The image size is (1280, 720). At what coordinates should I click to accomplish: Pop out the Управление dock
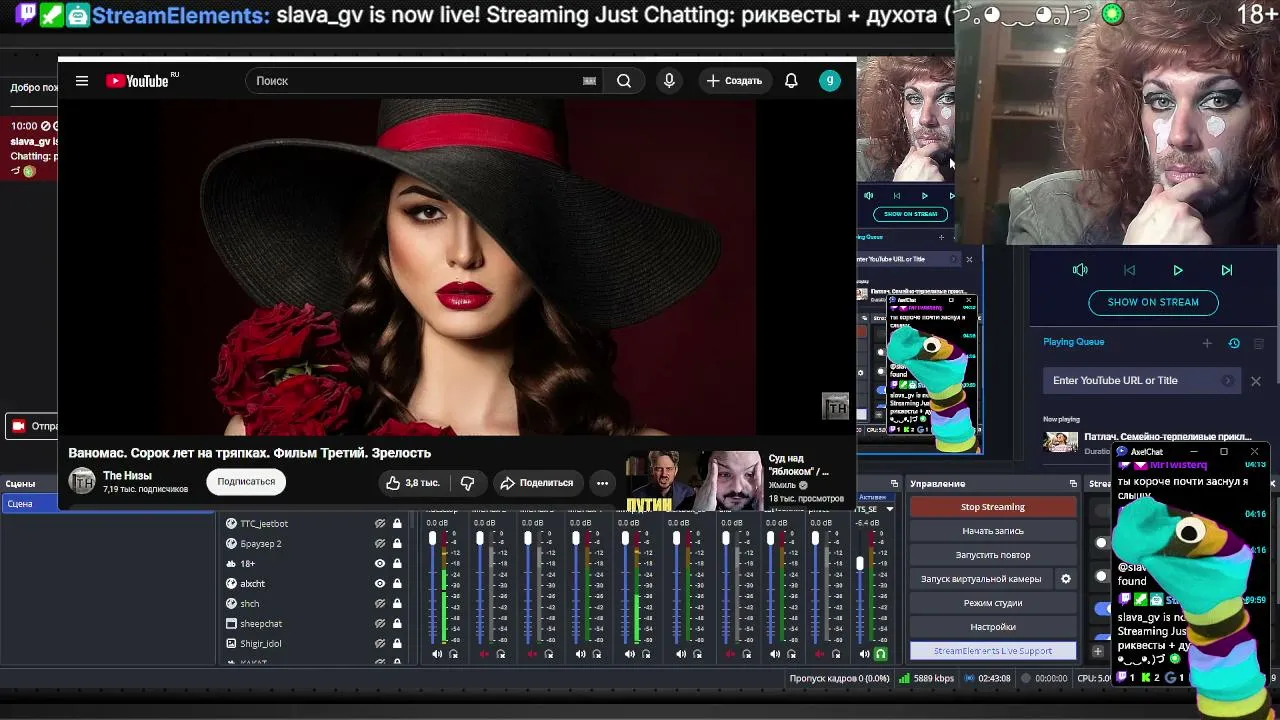pyautogui.click(x=1073, y=484)
